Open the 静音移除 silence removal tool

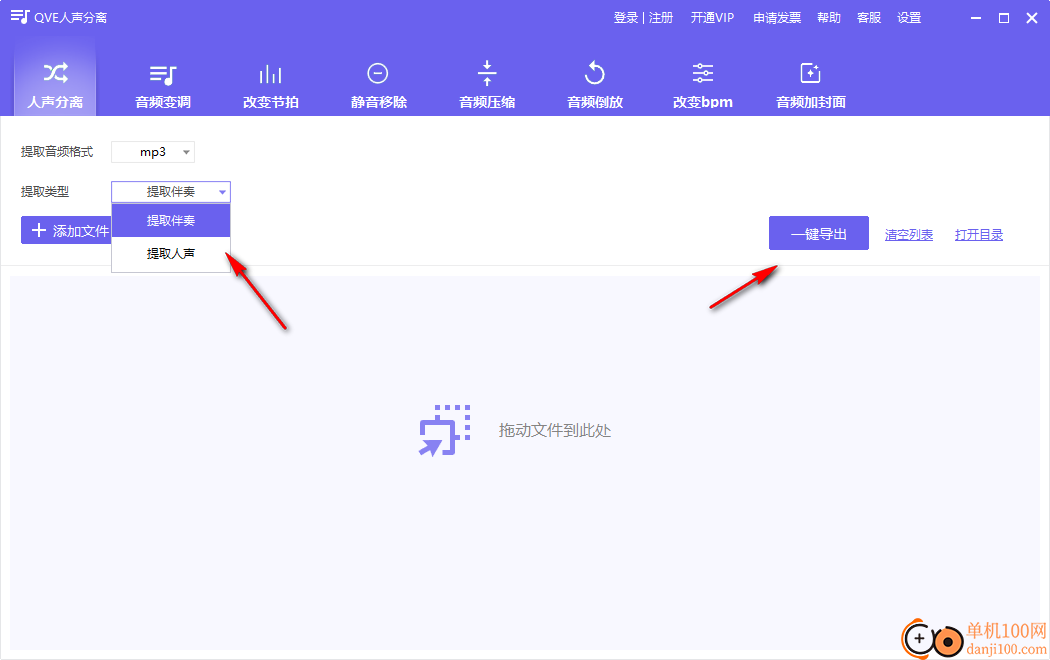point(378,85)
